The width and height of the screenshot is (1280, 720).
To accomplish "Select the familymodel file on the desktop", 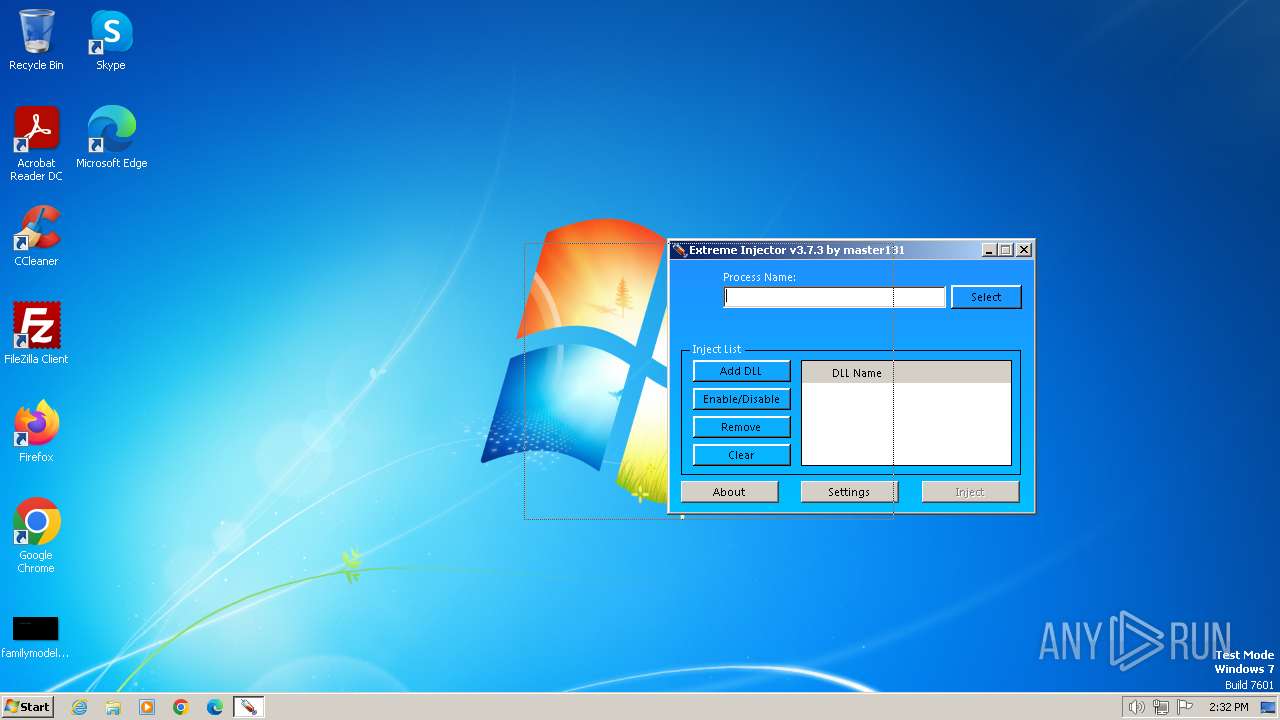I will (x=36, y=637).
